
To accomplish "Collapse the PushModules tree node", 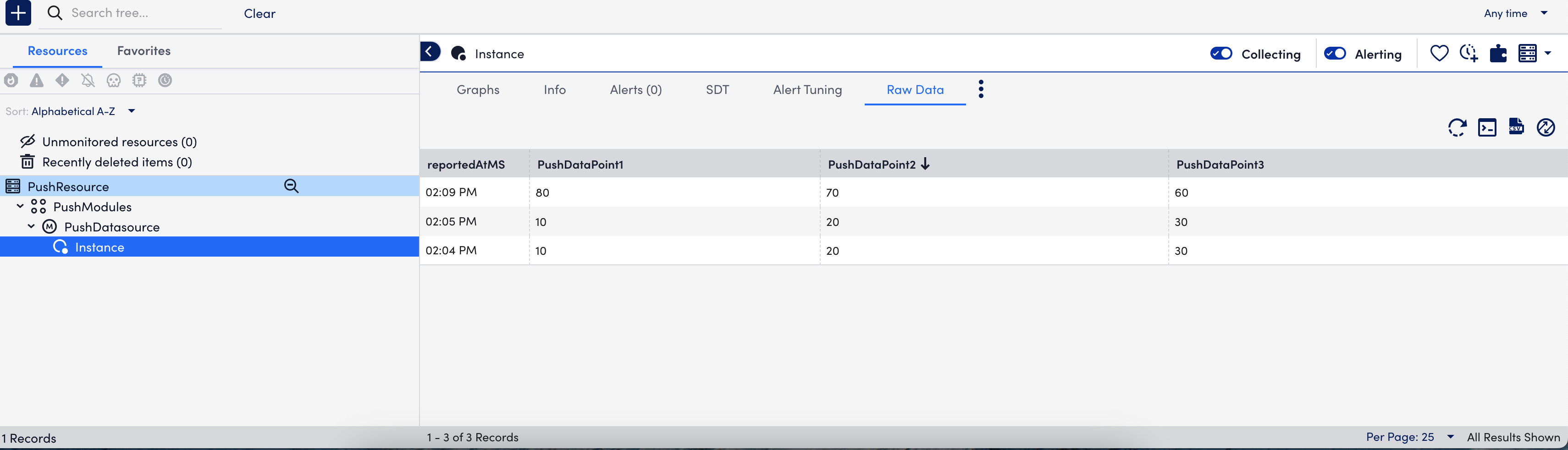I will pyautogui.click(x=20, y=206).
